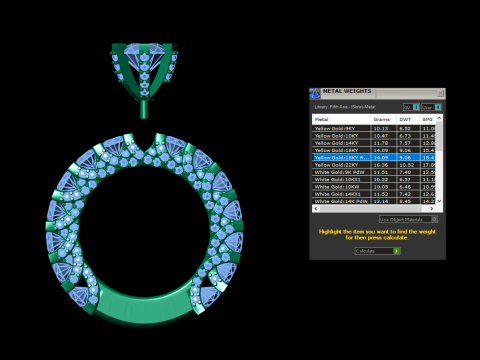This screenshot has height=360, width=480.
Task: Close the Metal Weights panel
Action: click(440, 93)
